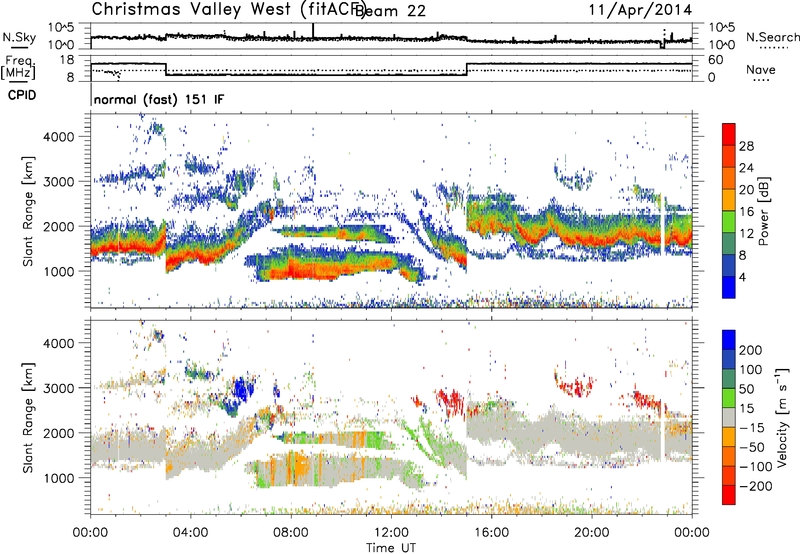Click the "04:00" time tick label
This screenshot has width=800, height=554.
tap(190, 533)
